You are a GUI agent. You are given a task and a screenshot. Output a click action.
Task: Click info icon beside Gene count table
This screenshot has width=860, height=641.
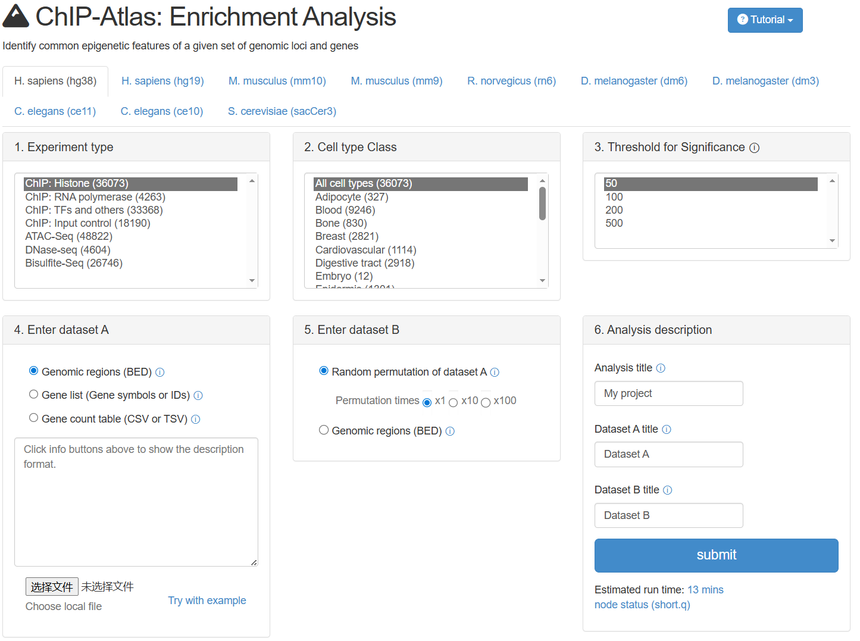point(195,420)
